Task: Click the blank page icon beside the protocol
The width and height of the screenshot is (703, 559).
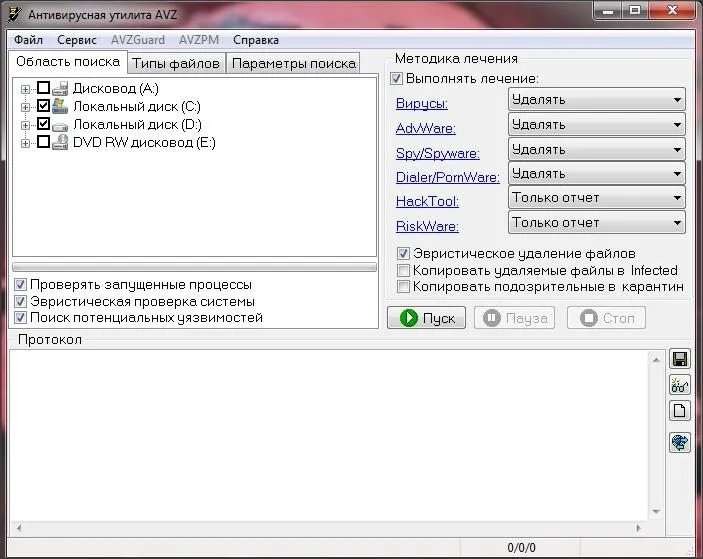Action: pos(680,410)
